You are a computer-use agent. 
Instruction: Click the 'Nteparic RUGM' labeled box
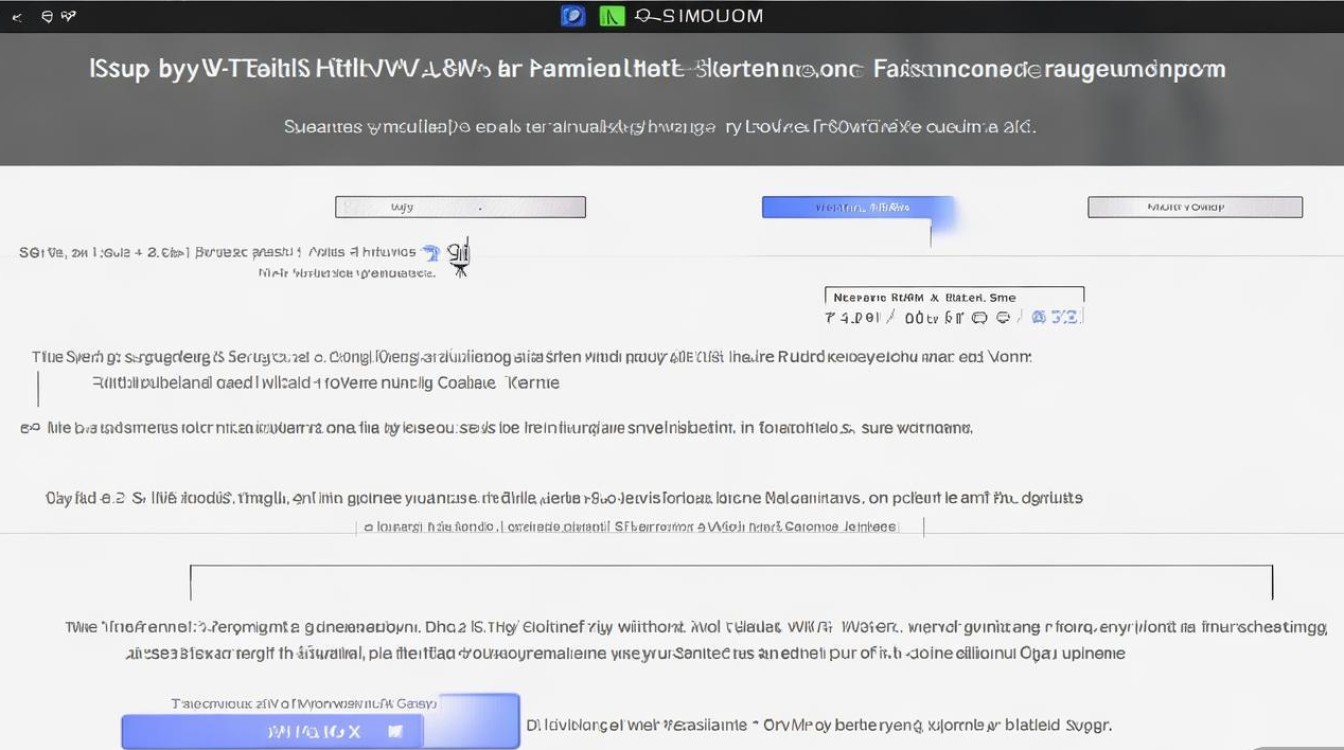click(x=953, y=296)
